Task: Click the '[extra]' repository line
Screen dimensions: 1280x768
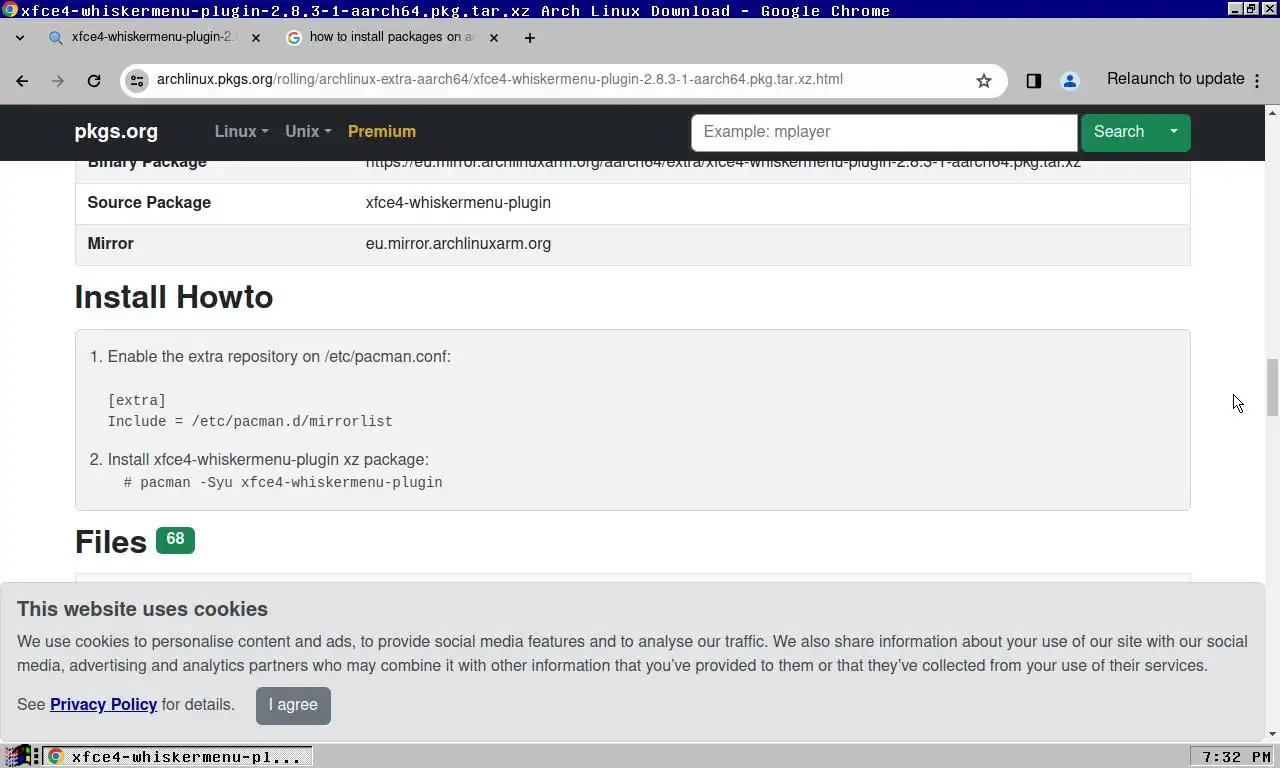Action: coord(137,400)
